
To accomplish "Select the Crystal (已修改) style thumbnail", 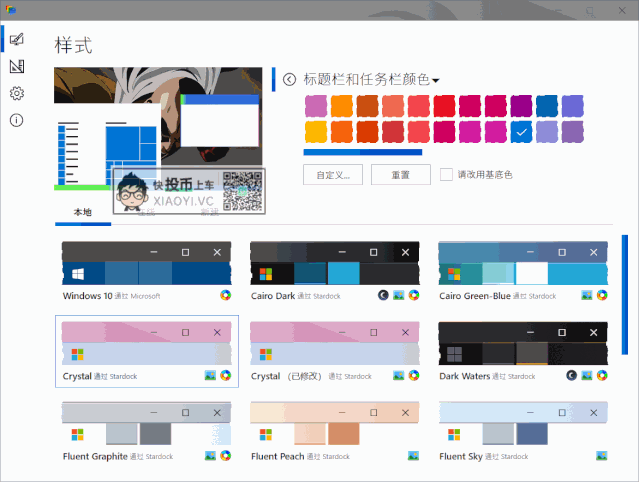I will tap(335, 343).
